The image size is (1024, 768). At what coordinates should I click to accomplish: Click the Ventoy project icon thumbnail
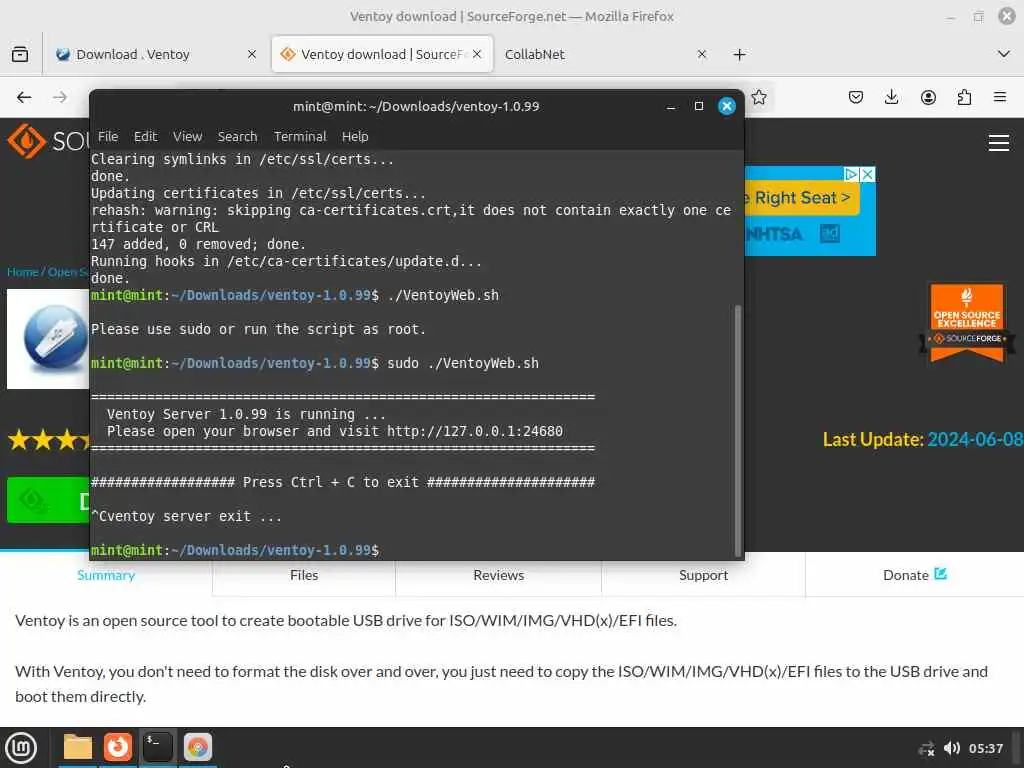[x=48, y=339]
